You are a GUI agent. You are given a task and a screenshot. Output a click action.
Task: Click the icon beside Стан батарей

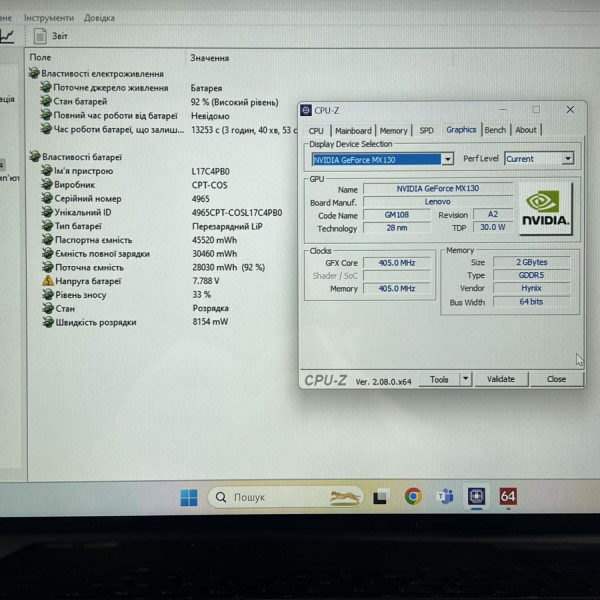point(46,101)
